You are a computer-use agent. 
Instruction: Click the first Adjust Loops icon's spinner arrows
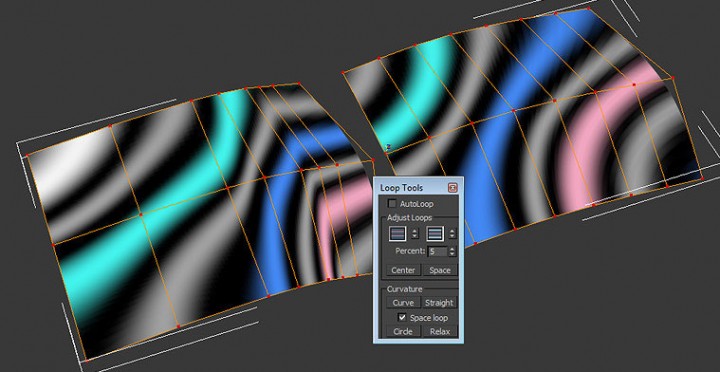pos(415,234)
